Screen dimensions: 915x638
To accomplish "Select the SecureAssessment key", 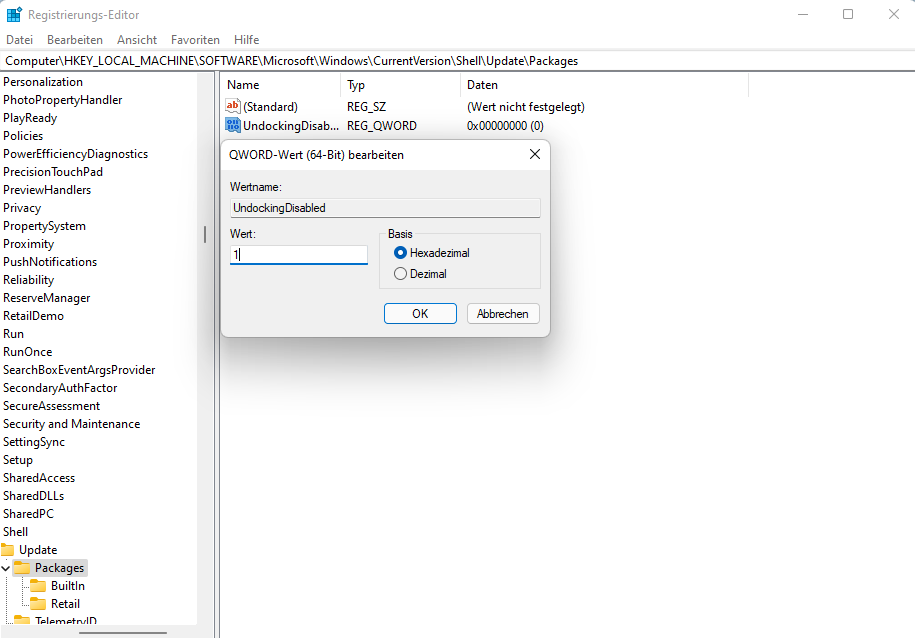I will (x=51, y=406).
